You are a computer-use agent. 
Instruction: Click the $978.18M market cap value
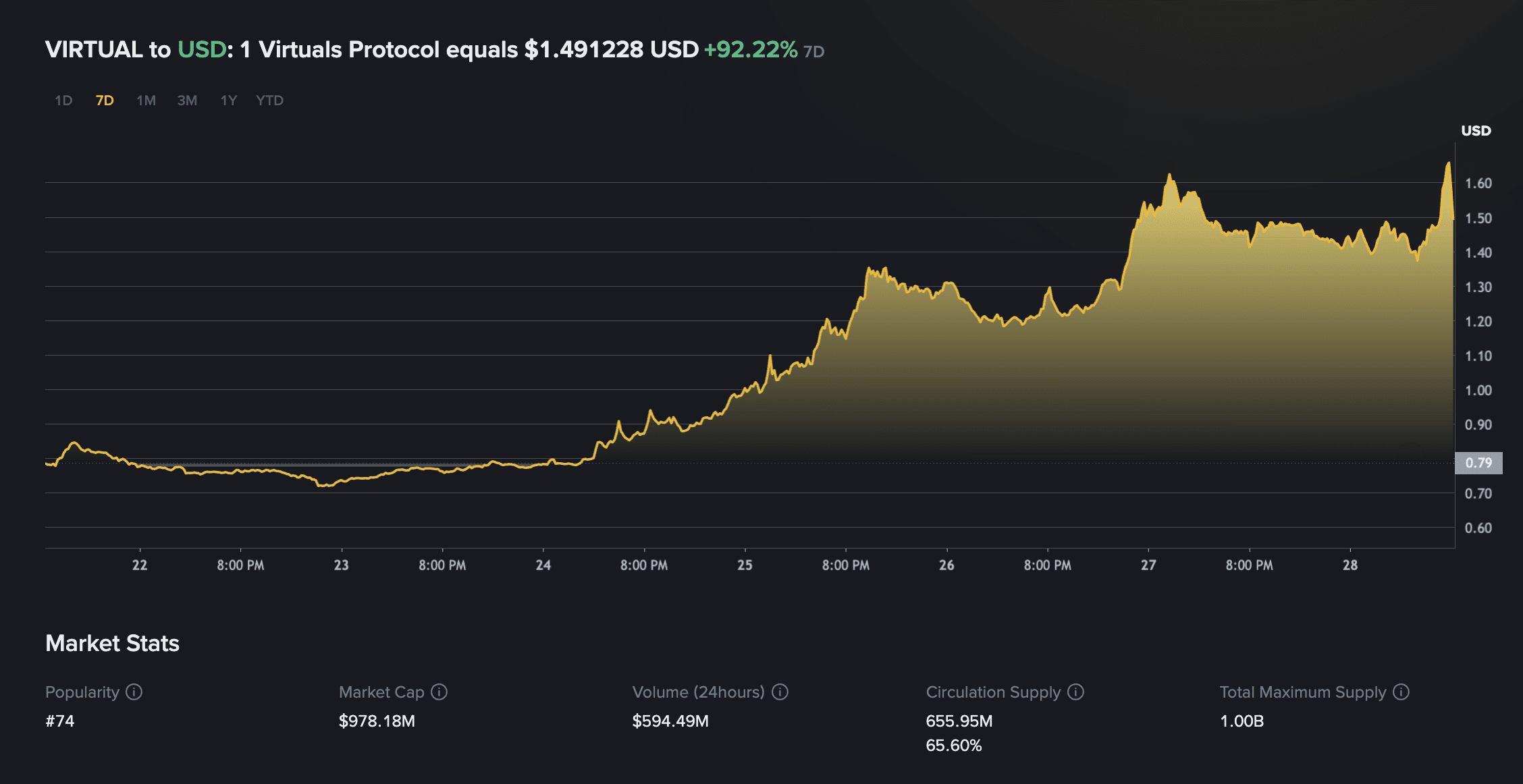[x=377, y=721]
